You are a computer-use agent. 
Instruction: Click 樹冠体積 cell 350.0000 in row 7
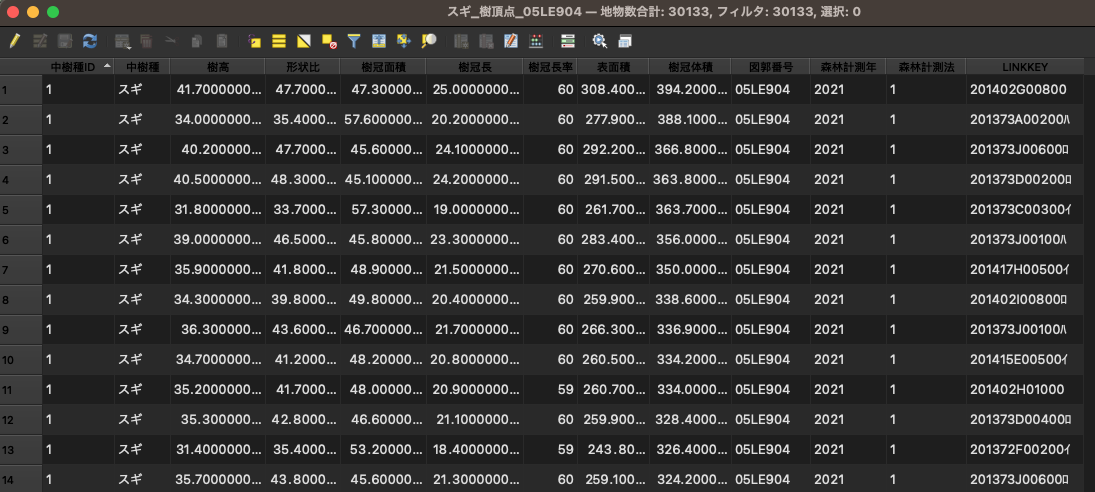(690, 269)
